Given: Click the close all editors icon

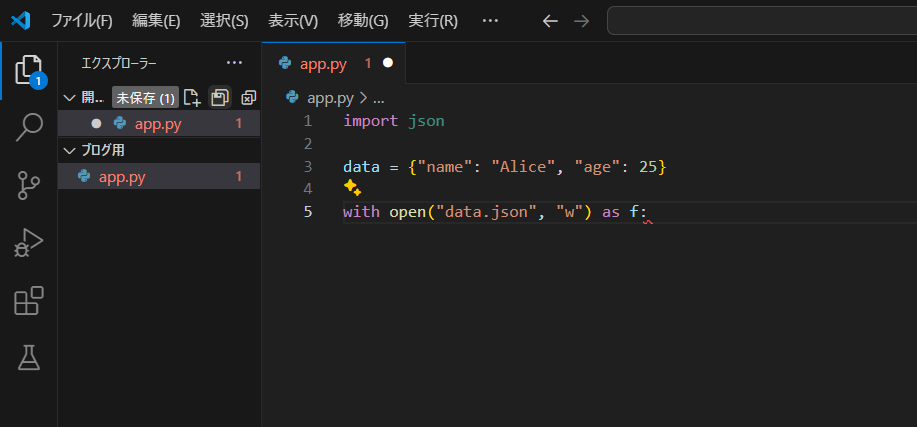Looking at the screenshot, I should point(249,98).
